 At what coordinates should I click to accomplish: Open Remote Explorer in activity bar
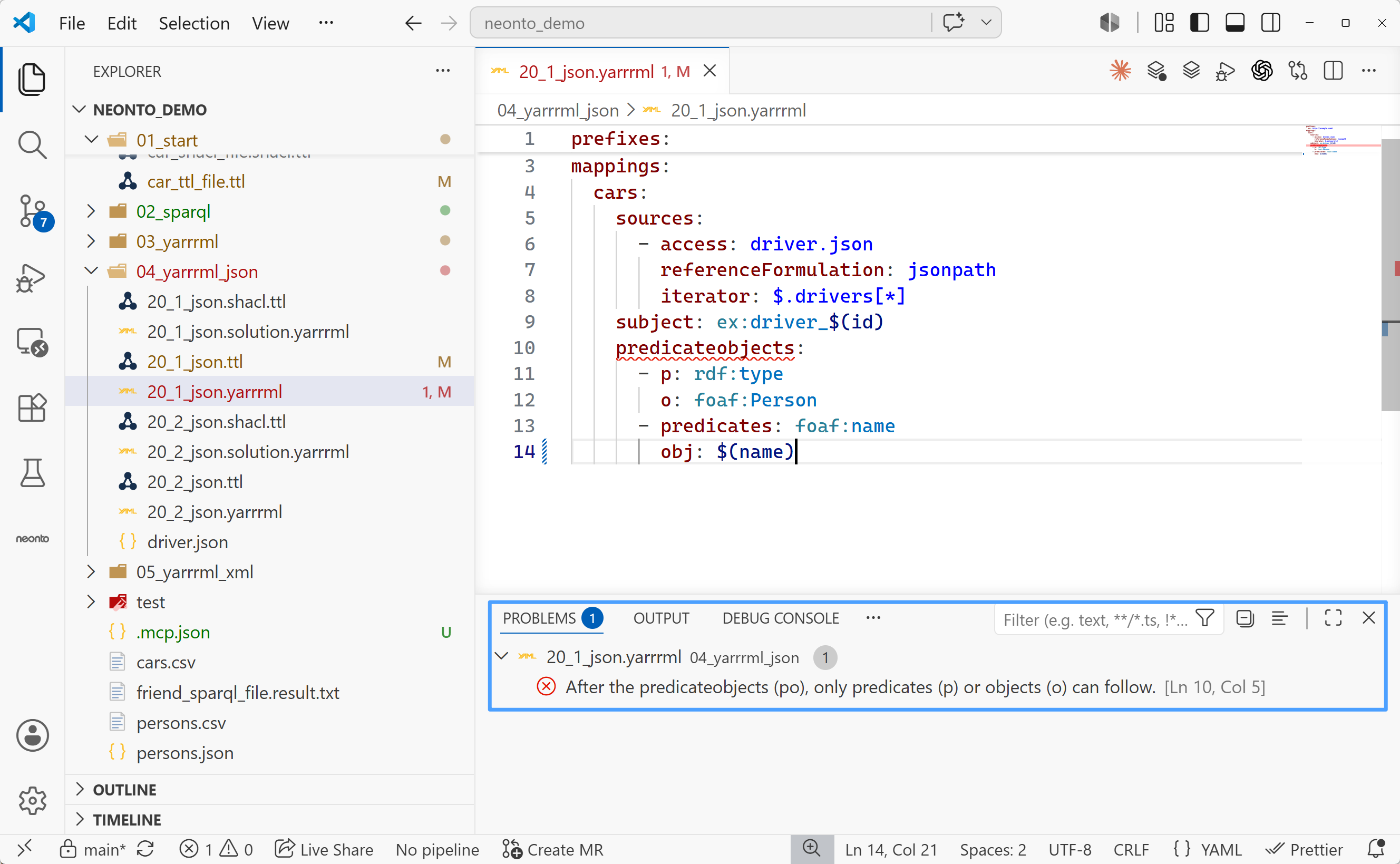click(x=32, y=343)
